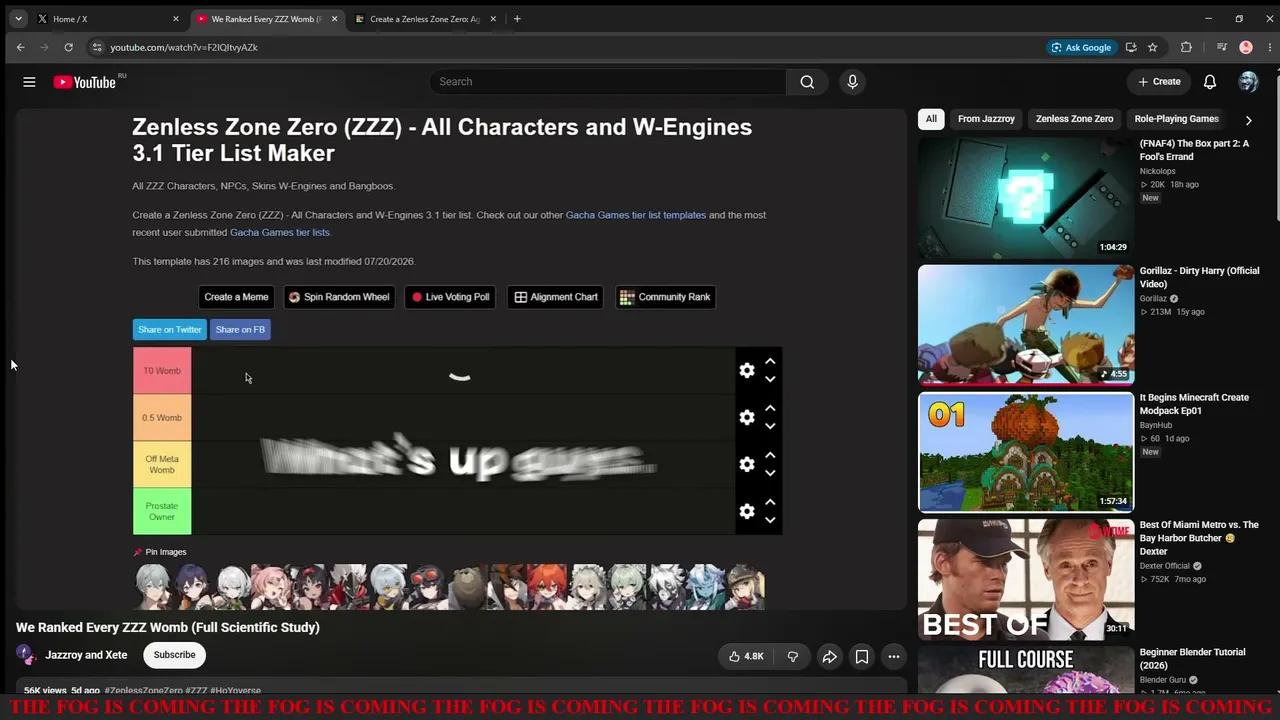
Task: Click the Ask Google button
Action: [1081, 47]
